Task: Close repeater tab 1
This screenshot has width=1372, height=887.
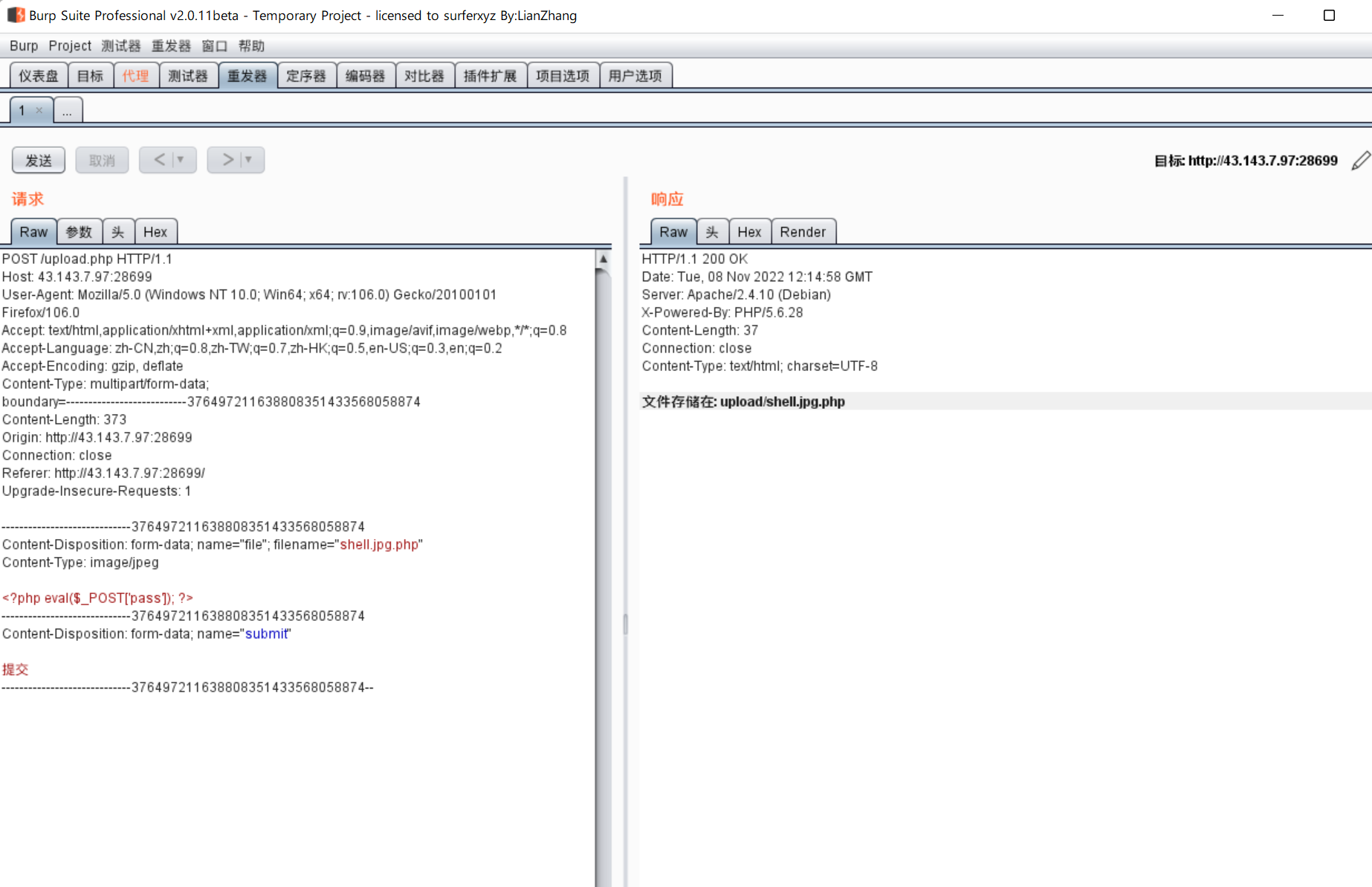Action: 39,111
